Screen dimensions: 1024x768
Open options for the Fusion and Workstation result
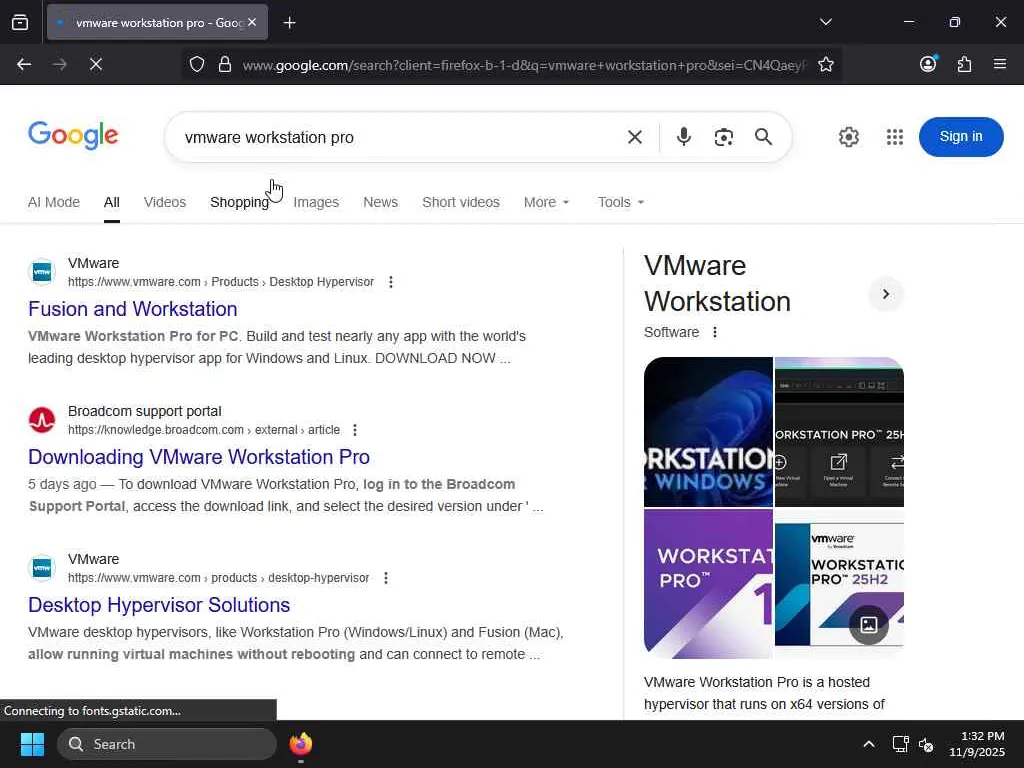click(391, 282)
